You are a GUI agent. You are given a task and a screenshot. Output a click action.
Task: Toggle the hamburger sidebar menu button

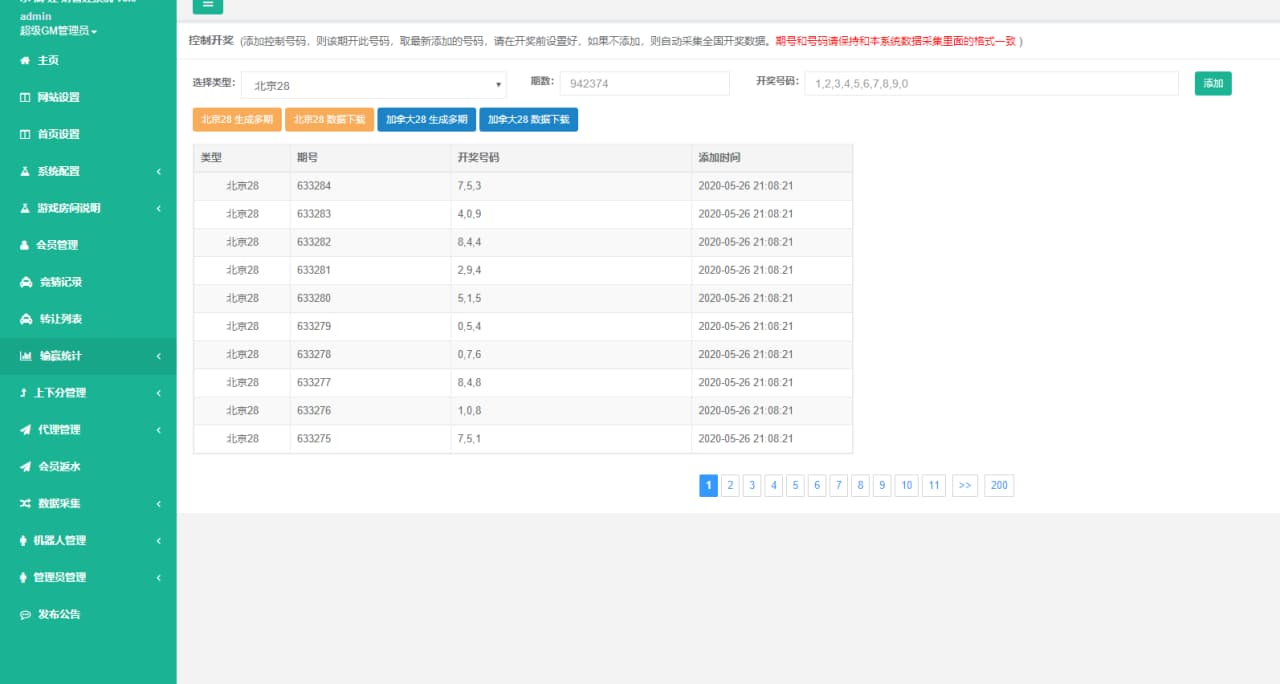(207, 5)
